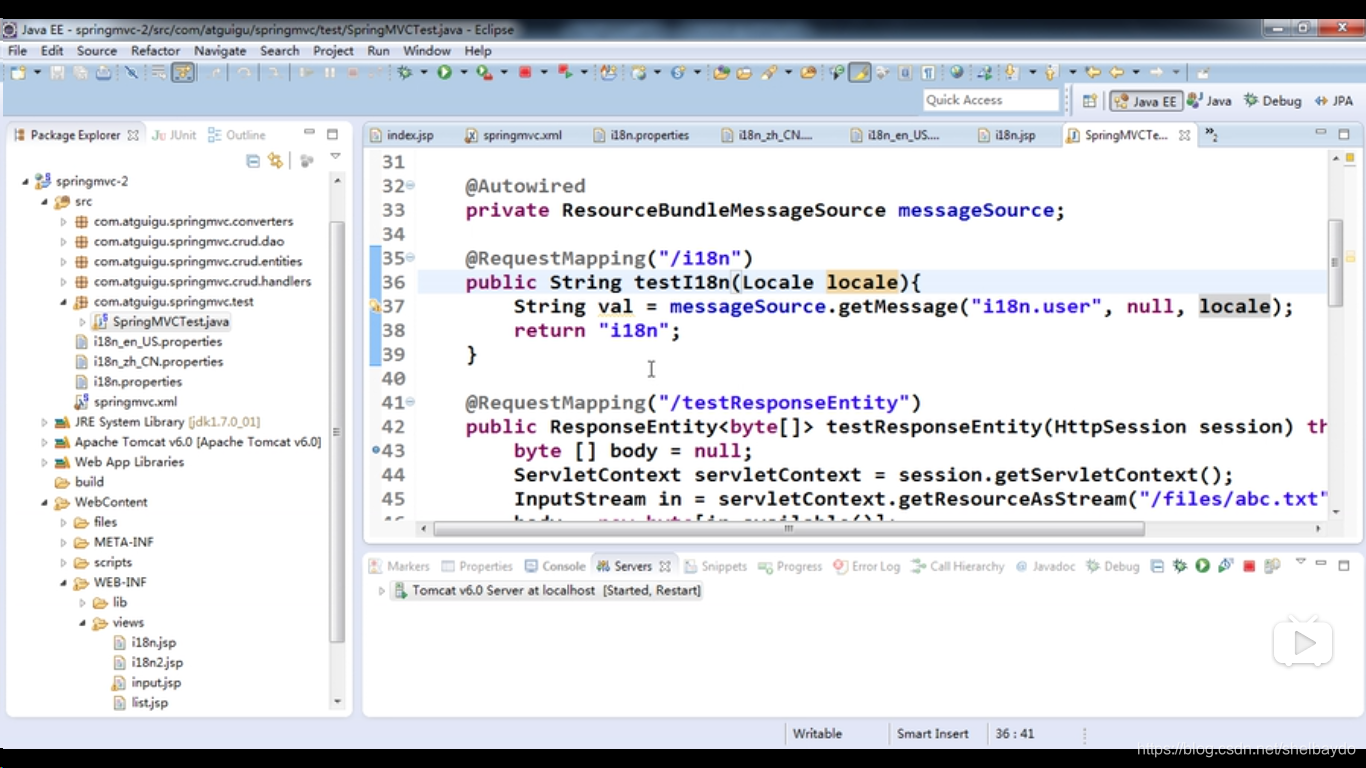Toggle Link with Editor in Package Explorer
The image size is (1366, 768).
point(275,160)
